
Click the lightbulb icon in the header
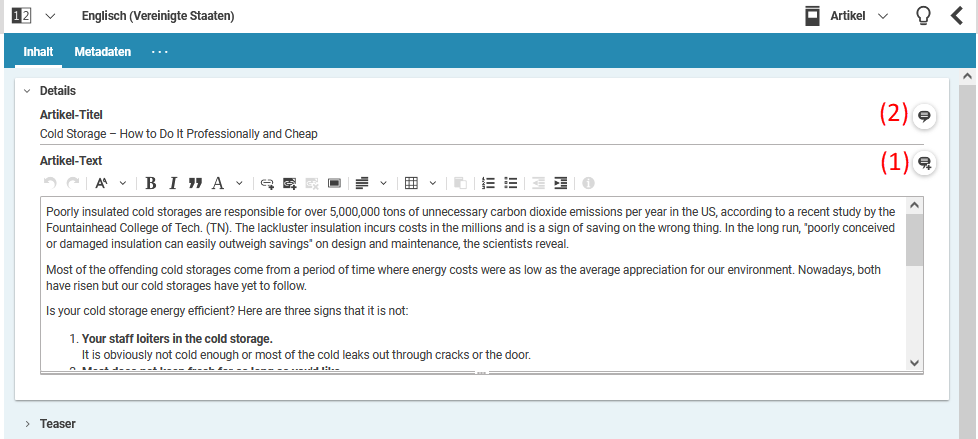923,16
